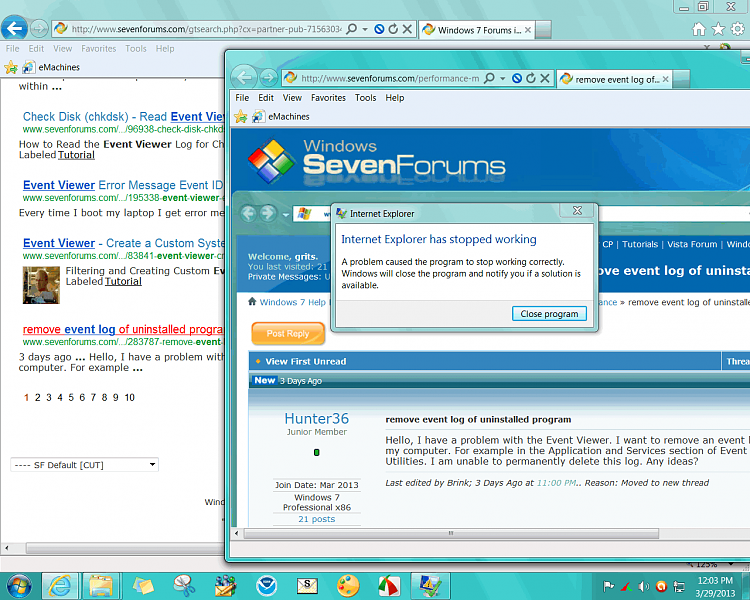Open Tutorials link in forum nav bar
Image resolution: width=750 pixels, height=600 pixels.
click(640, 244)
